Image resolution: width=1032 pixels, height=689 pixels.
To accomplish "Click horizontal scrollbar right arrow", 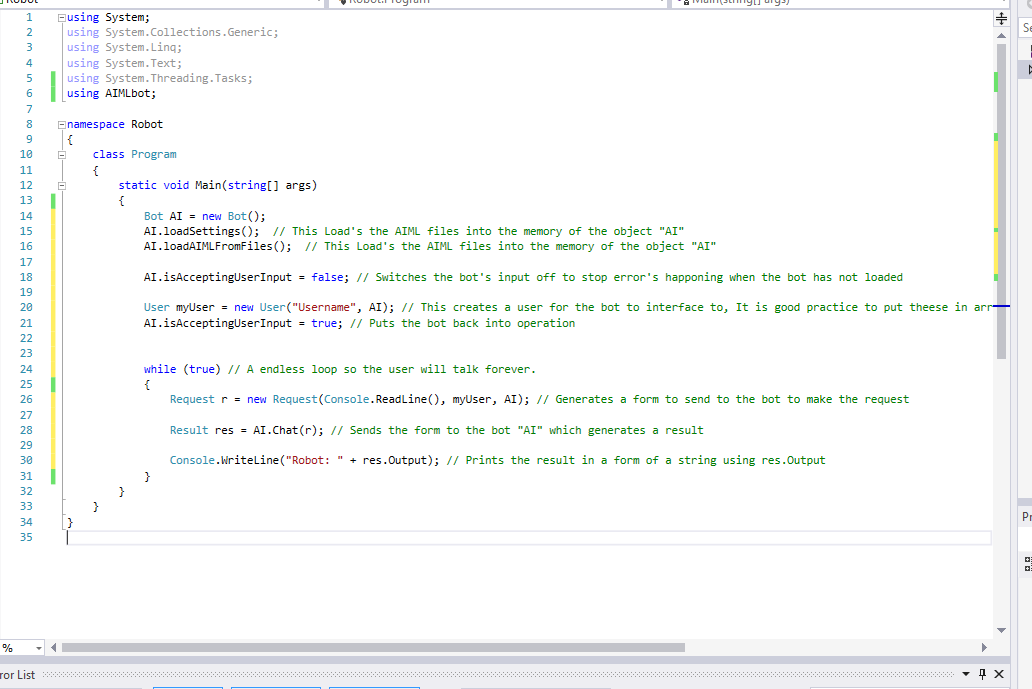I will tap(984, 648).
